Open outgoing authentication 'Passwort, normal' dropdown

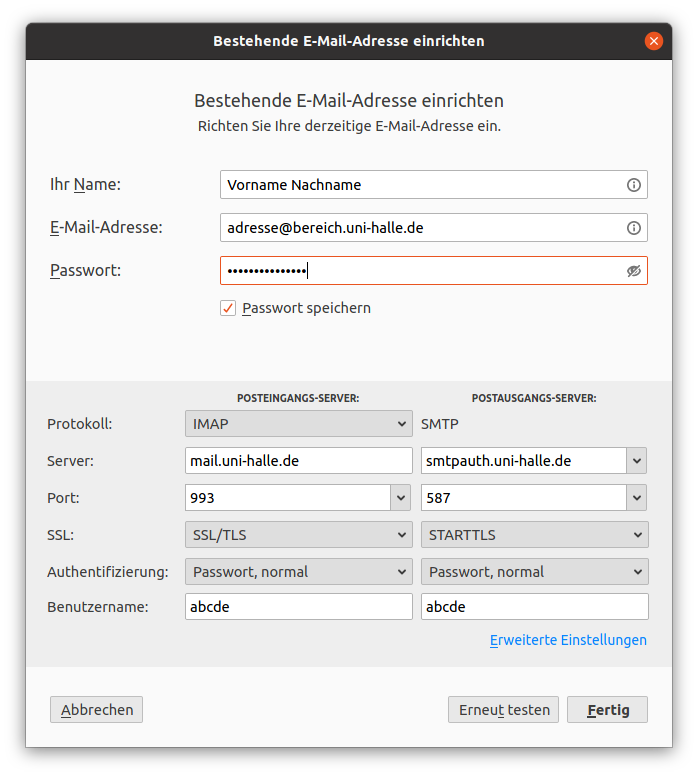click(535, 572)
